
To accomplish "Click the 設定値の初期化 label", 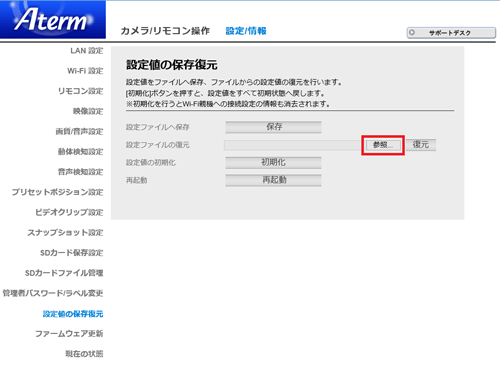I will point(151,163).
